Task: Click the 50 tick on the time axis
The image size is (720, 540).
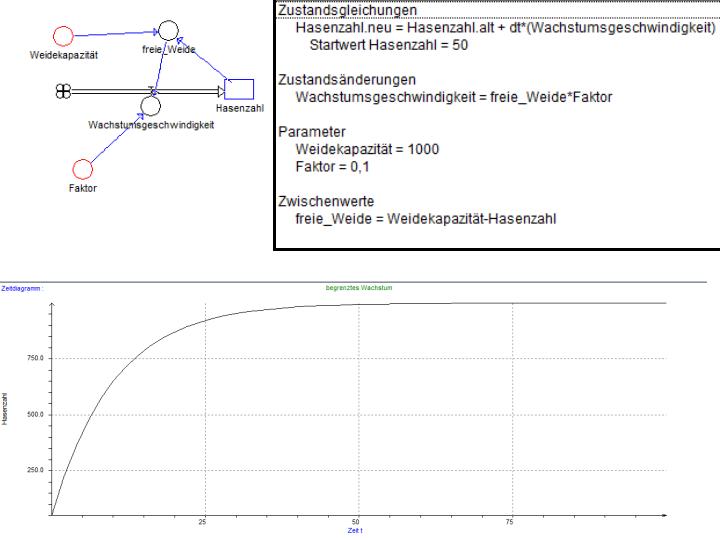Action: click(358, 522)
